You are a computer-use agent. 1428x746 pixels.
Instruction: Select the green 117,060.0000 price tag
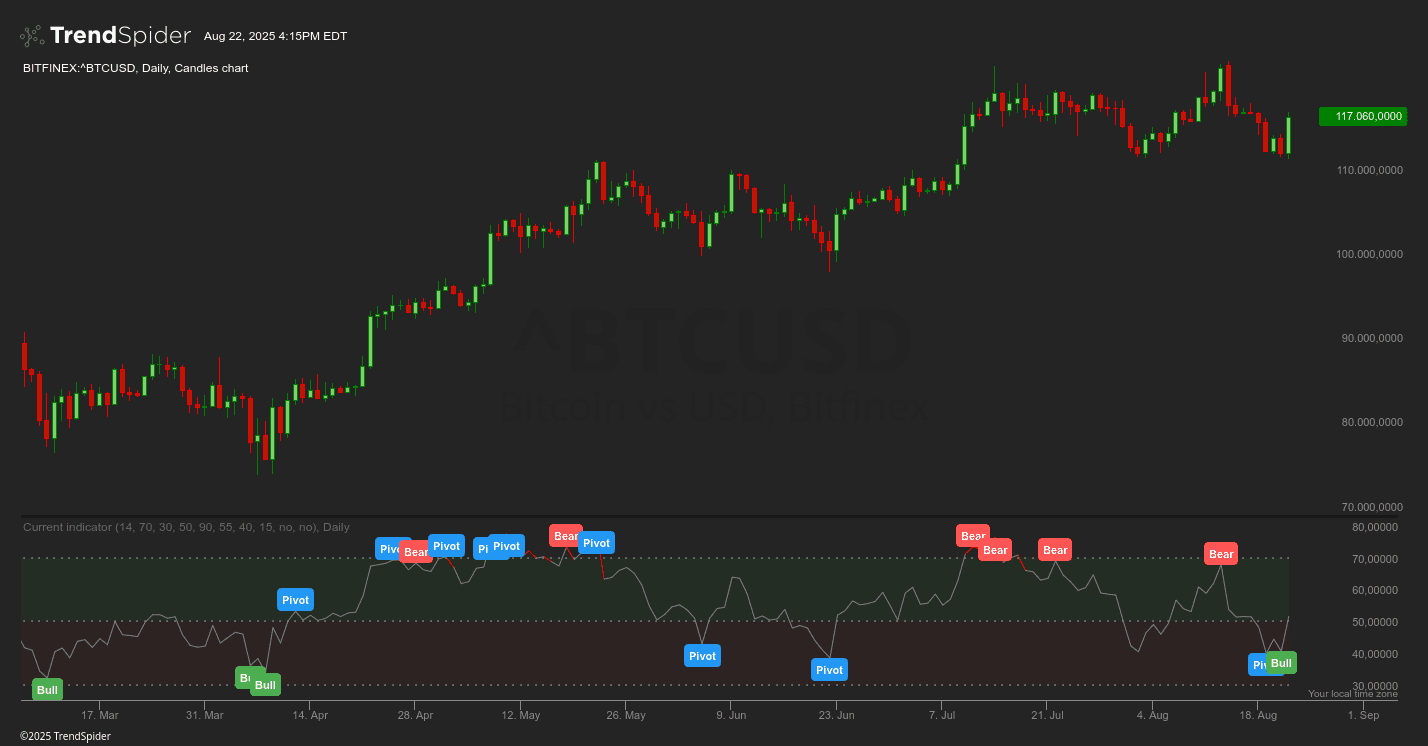(x=1362, y=116)
